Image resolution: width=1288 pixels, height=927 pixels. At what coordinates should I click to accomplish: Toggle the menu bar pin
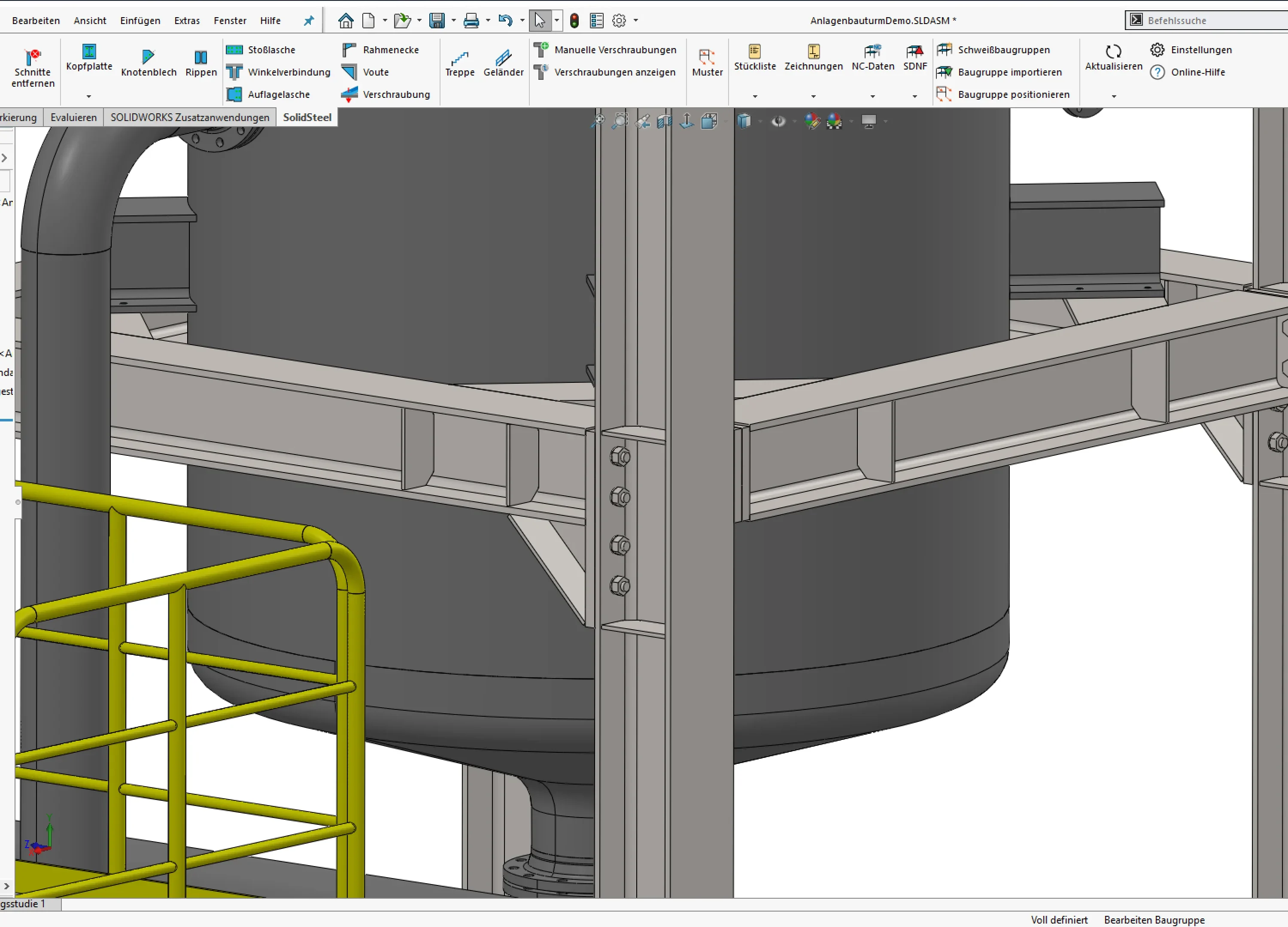pyautogui.click(x=308, y=21)
